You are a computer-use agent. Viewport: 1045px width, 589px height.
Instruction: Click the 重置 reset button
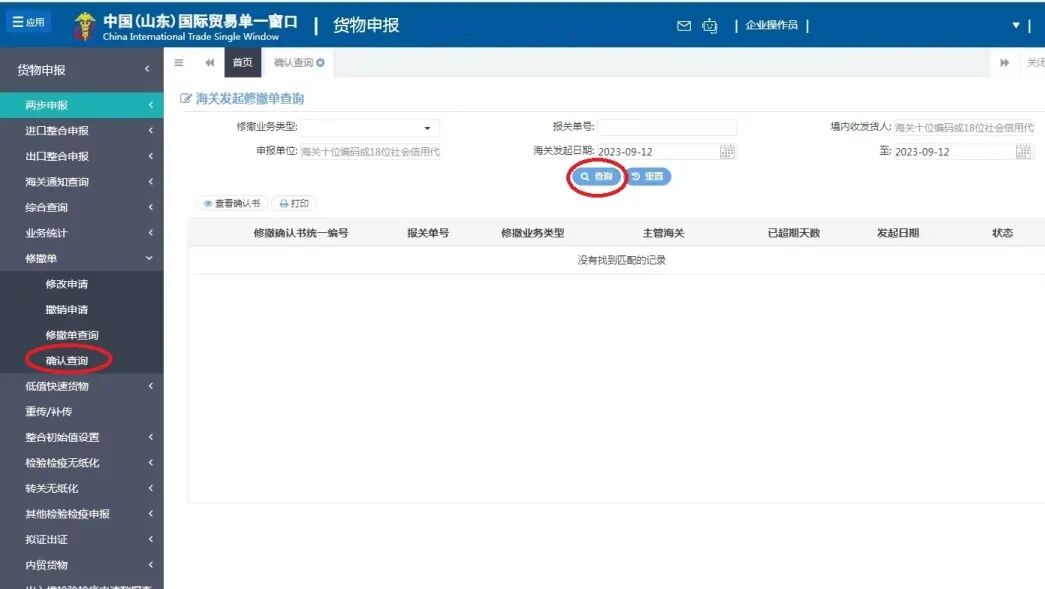click(x=648, y=177)
